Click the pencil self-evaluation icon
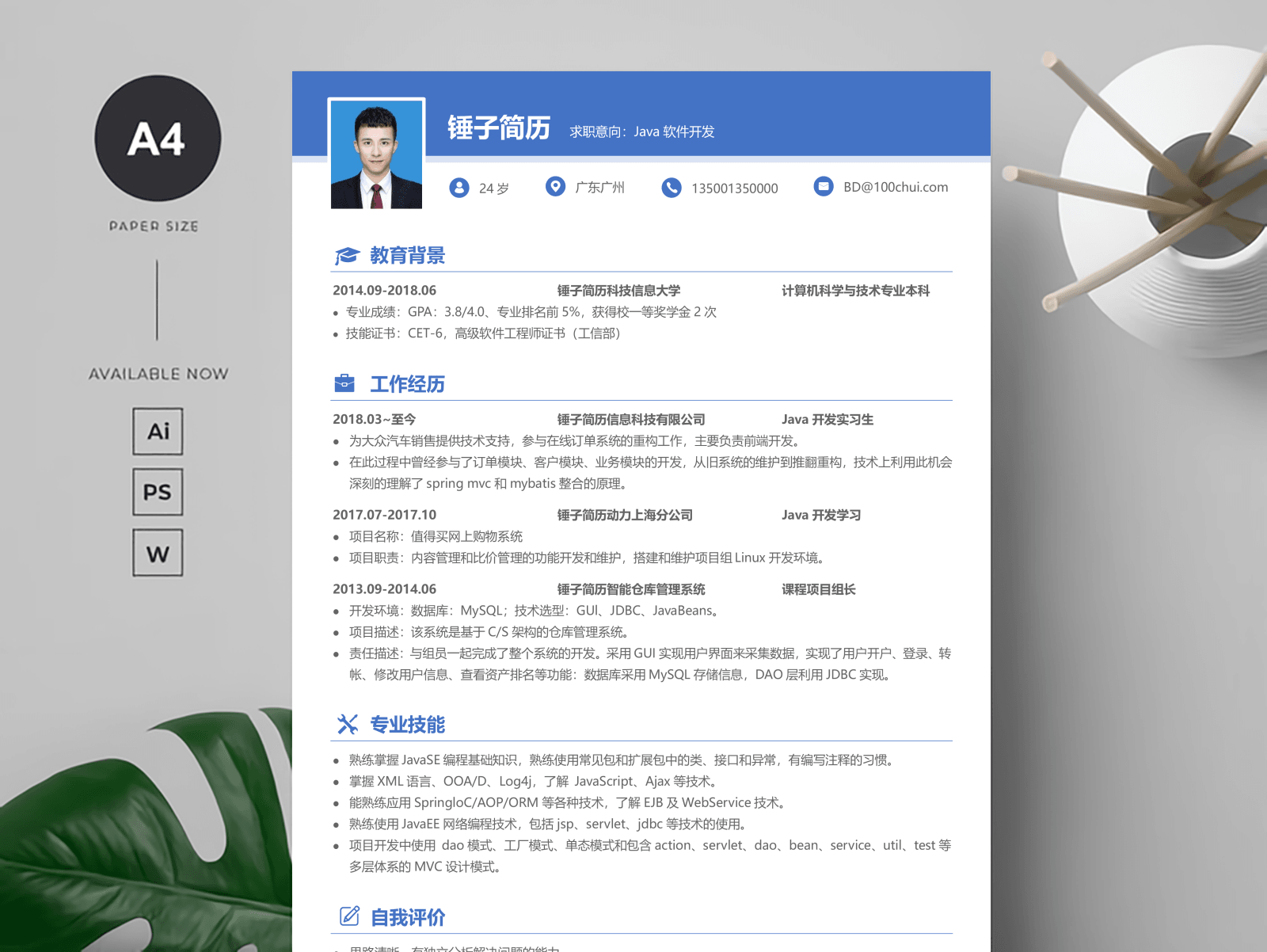This screenshot has height=952, width=1267. [349, 916]
